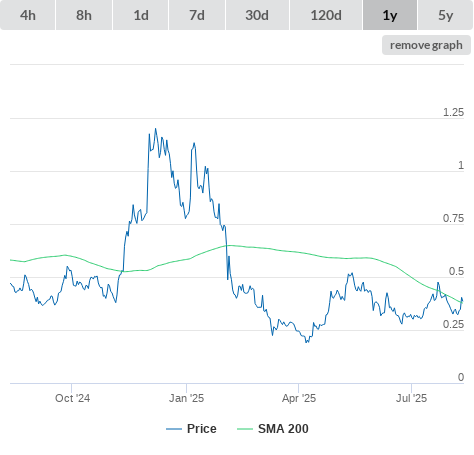Switch to the 5y time range
The width and height of the screenshot is (474, 455).
point(445,15)
